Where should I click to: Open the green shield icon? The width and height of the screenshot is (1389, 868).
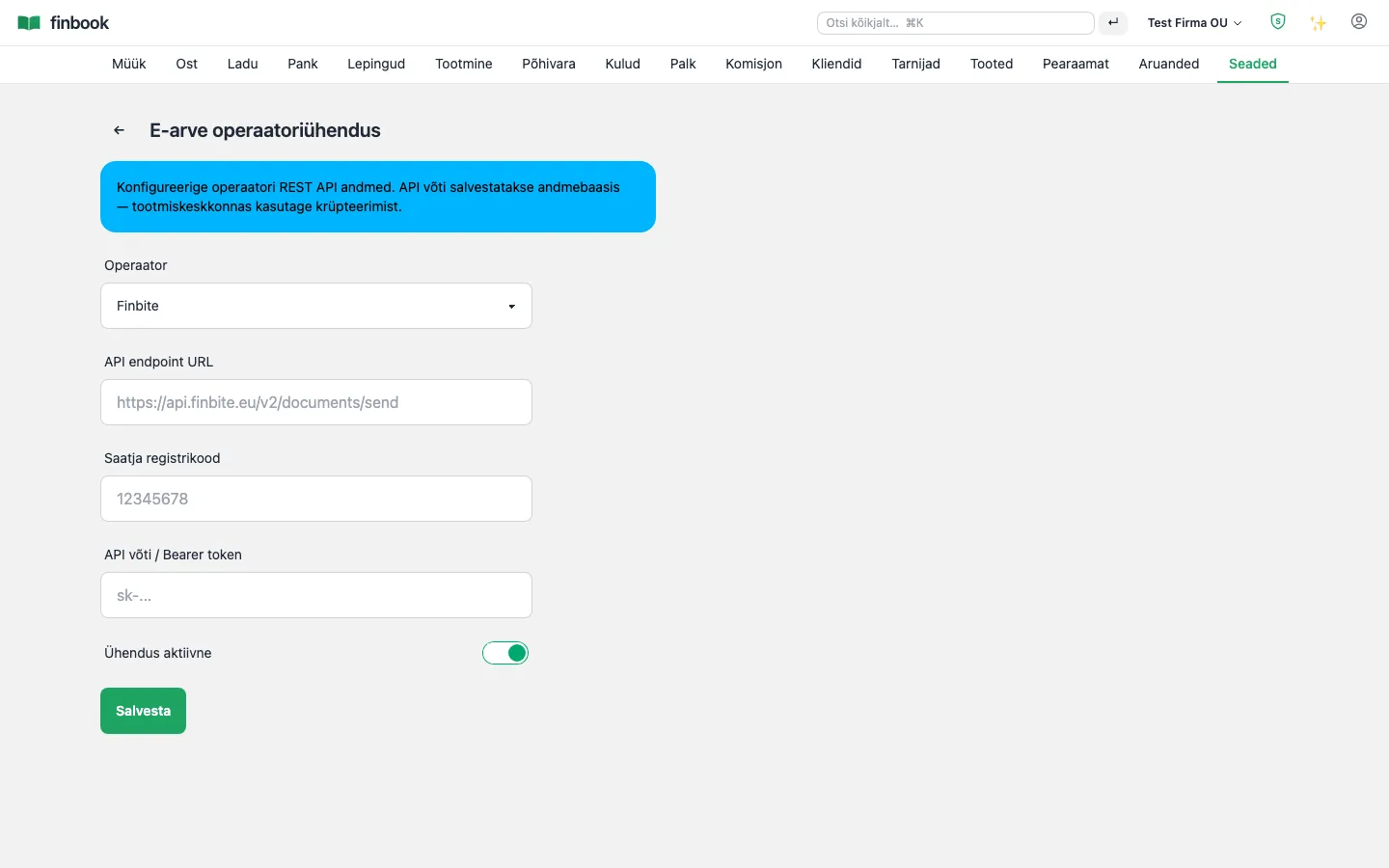click(x=1278, y=22)
